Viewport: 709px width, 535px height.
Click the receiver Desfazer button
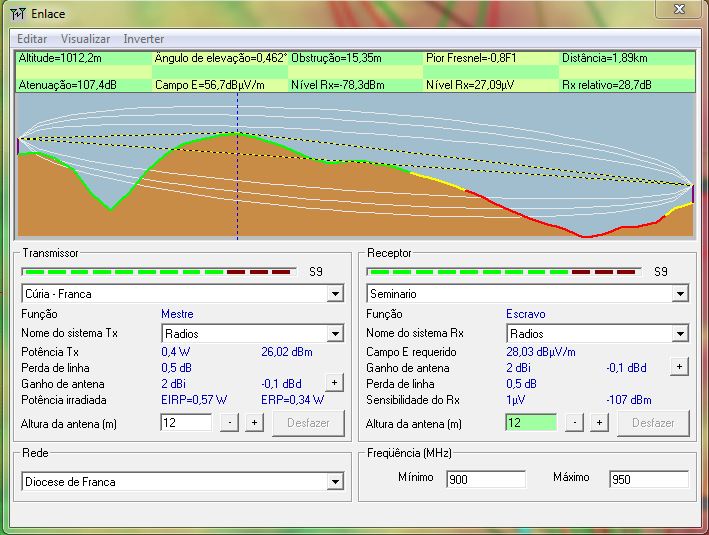click(653, 423)
